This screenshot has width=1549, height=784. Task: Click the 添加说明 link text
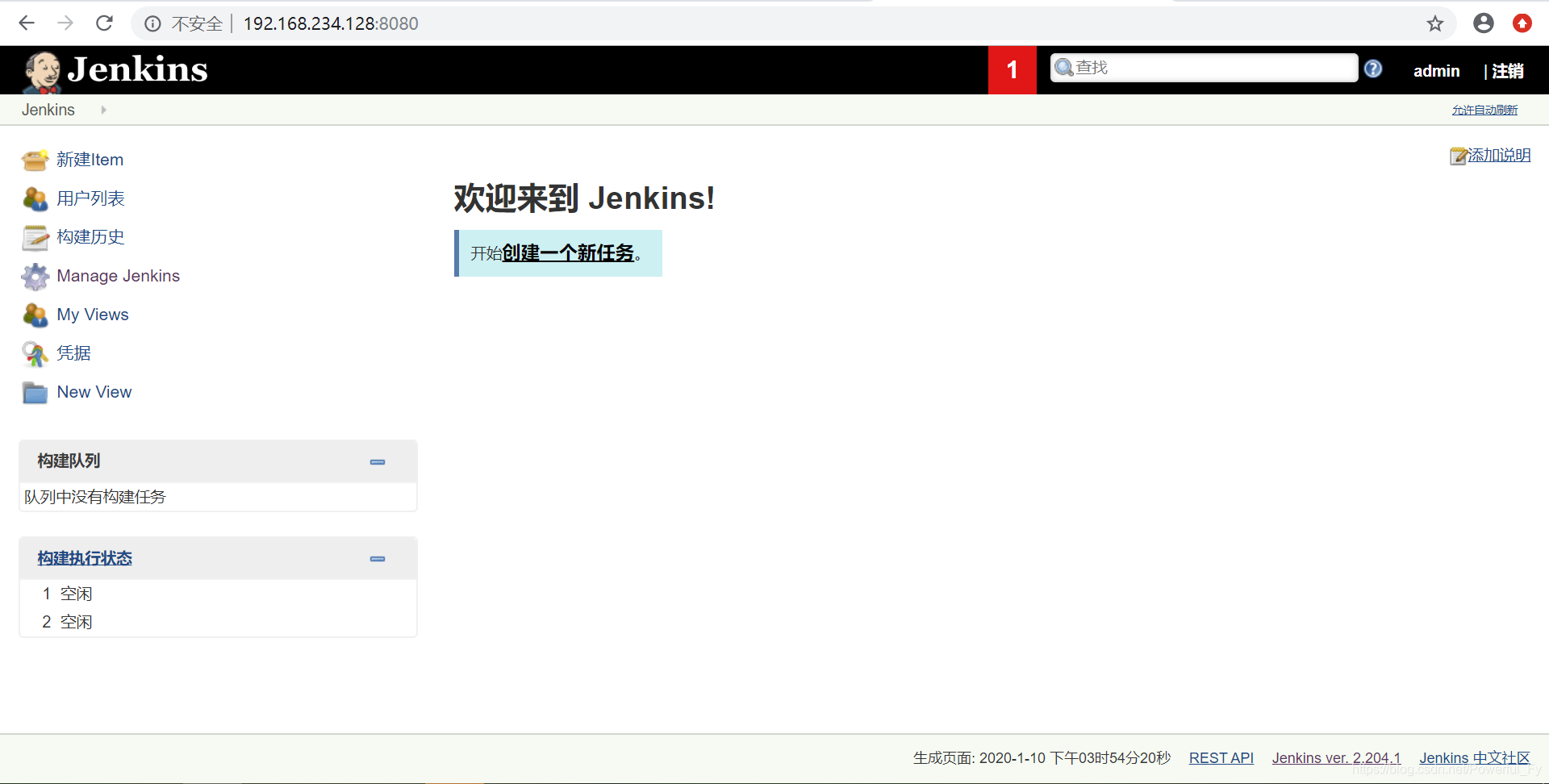(1499, 156)
